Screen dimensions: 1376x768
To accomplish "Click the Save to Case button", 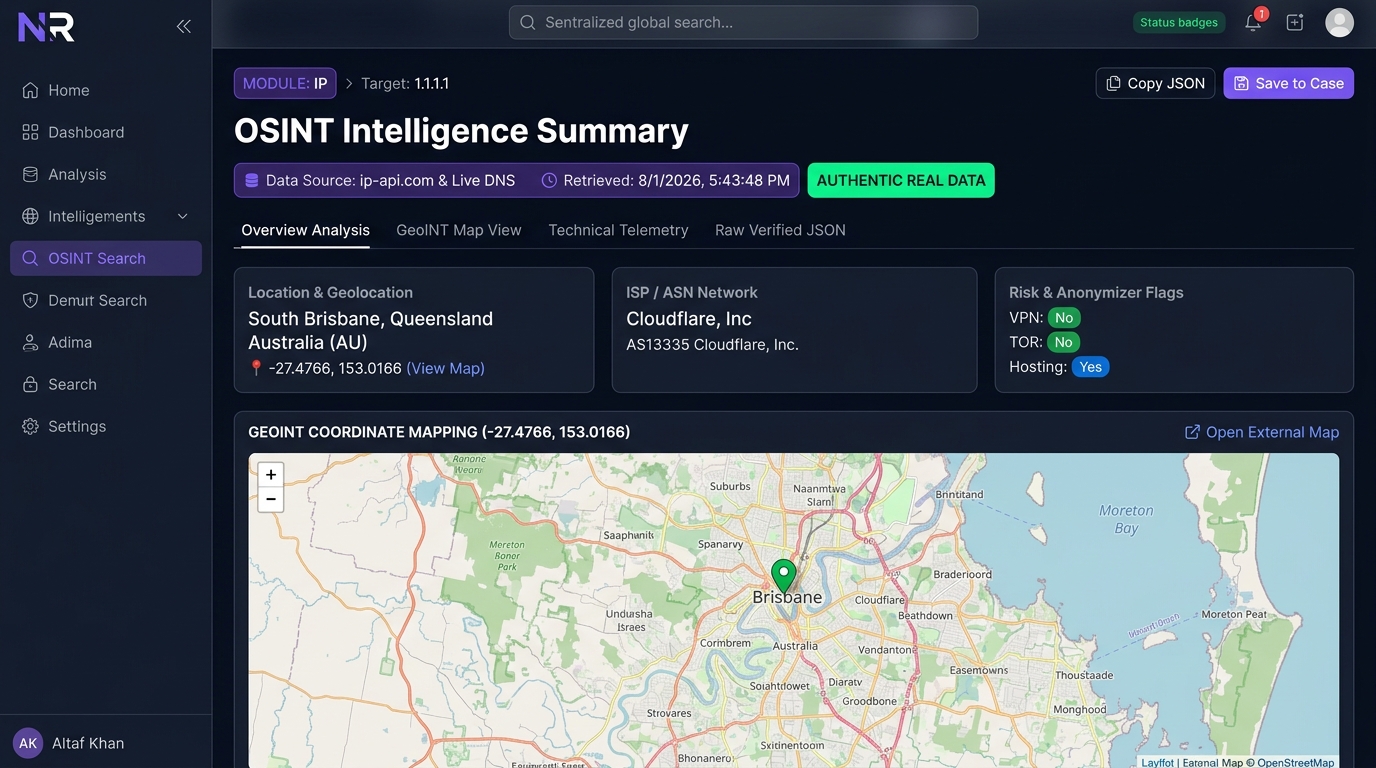I will point(1288,83).
